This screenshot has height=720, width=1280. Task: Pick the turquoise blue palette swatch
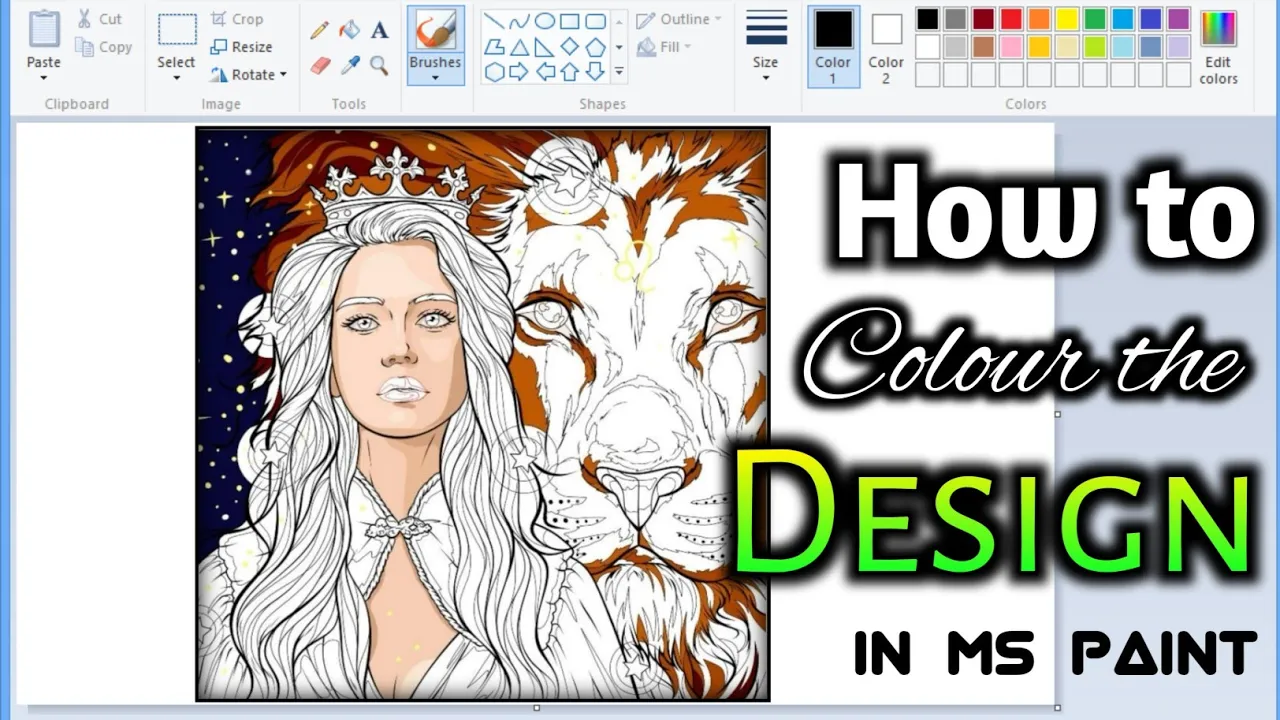(1124, 19)
